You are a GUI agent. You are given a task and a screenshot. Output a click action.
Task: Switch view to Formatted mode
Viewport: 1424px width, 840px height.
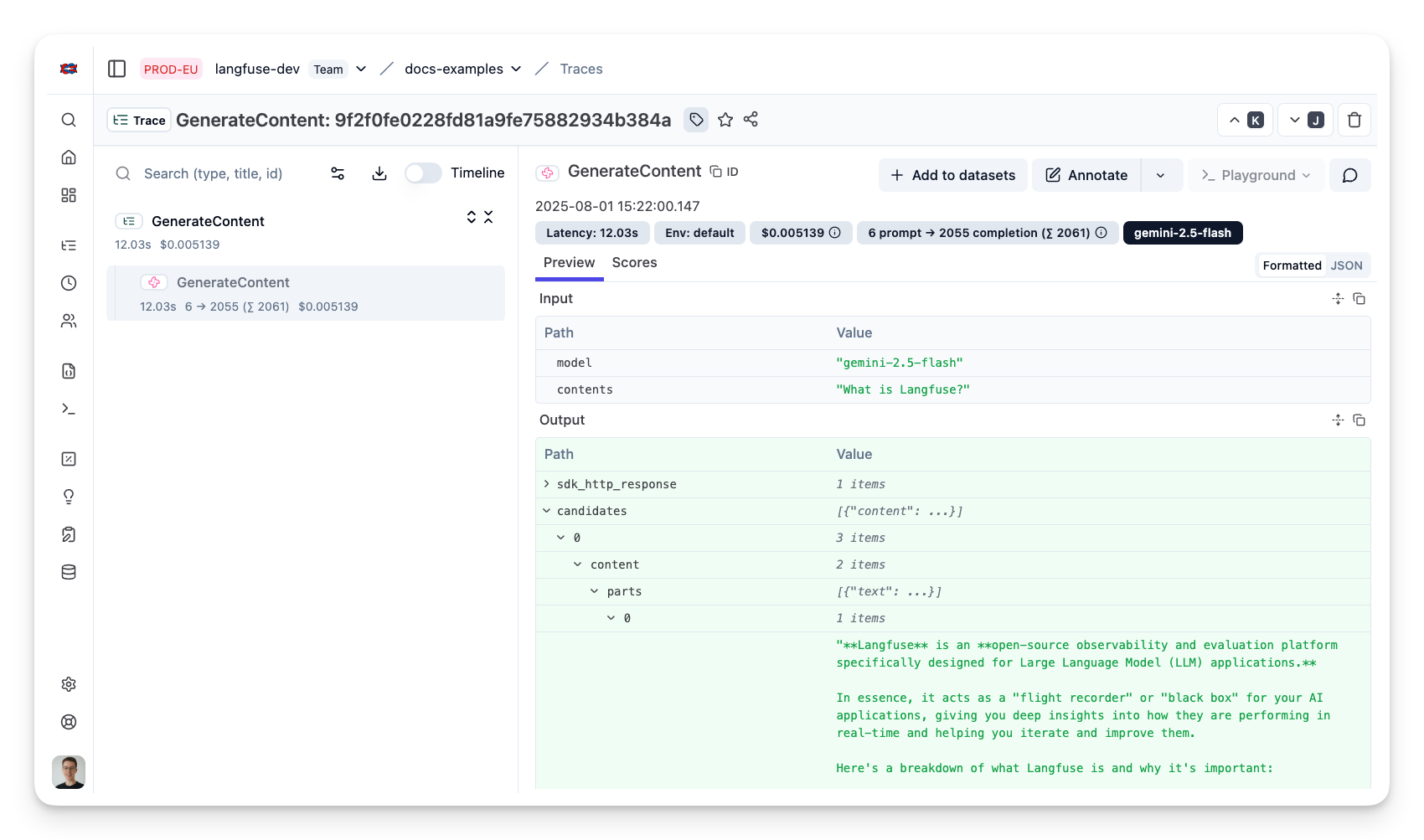(1292, 265)
